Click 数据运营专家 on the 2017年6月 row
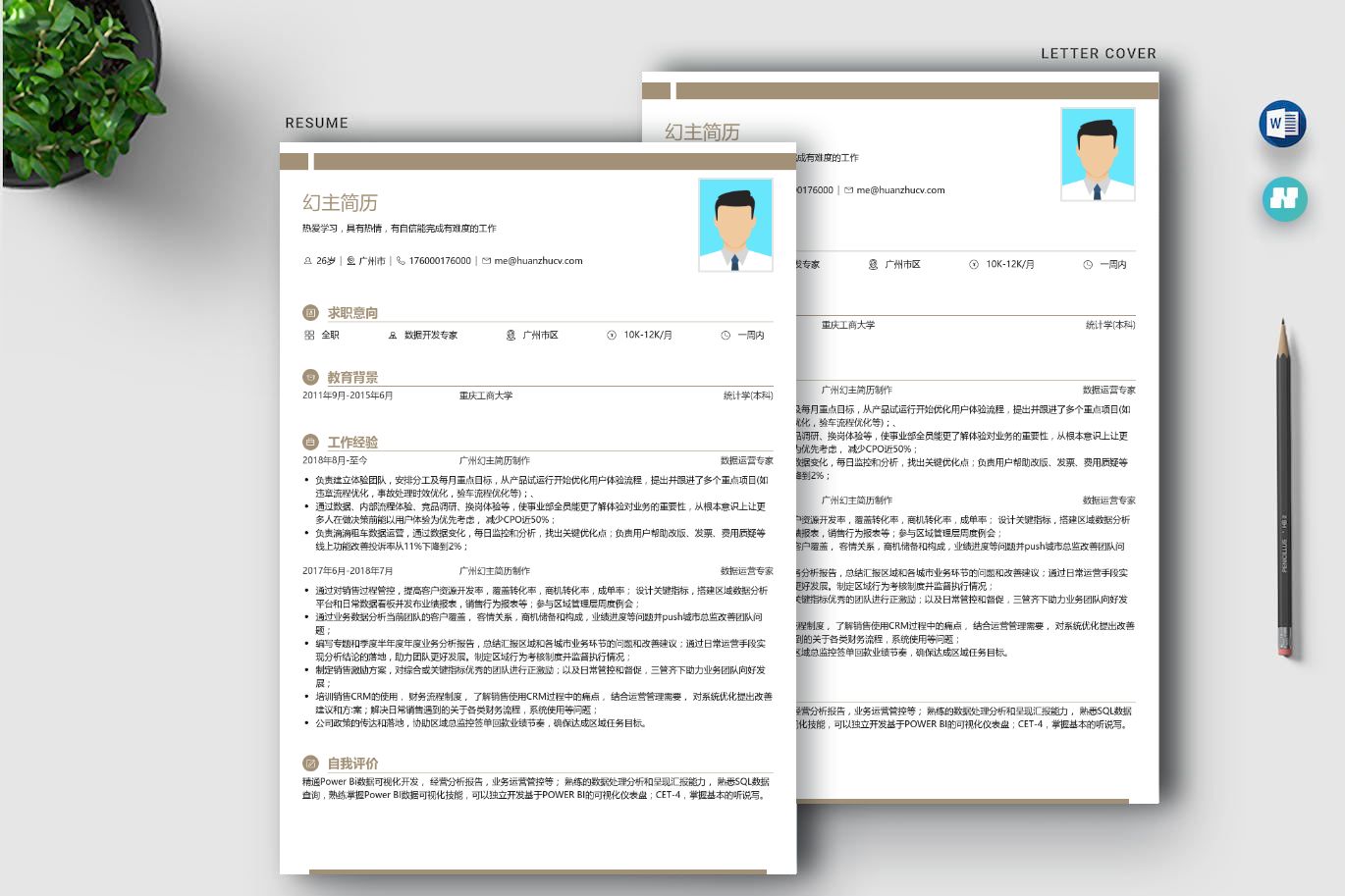 747,570
